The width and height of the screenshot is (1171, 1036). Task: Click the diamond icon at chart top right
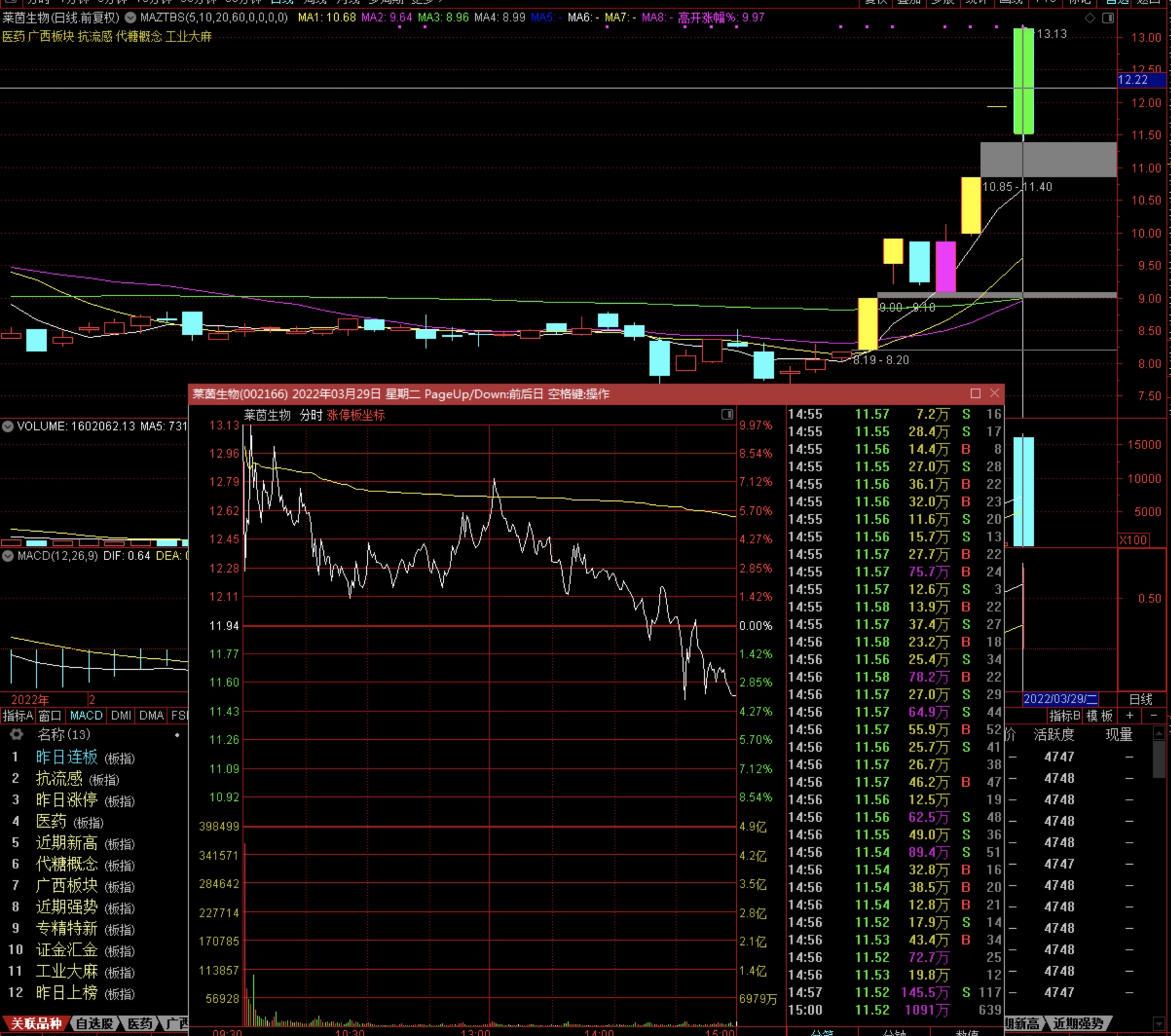coord(1090,18)
